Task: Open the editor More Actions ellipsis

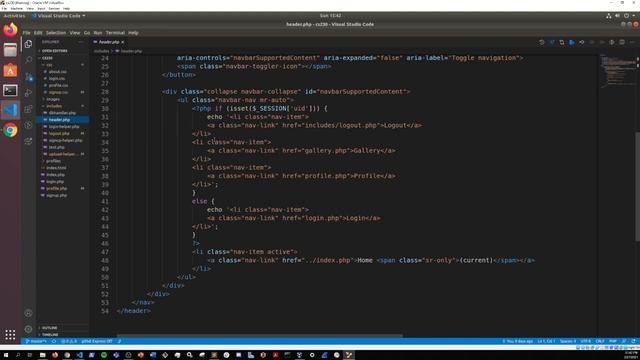Action: 632,42
